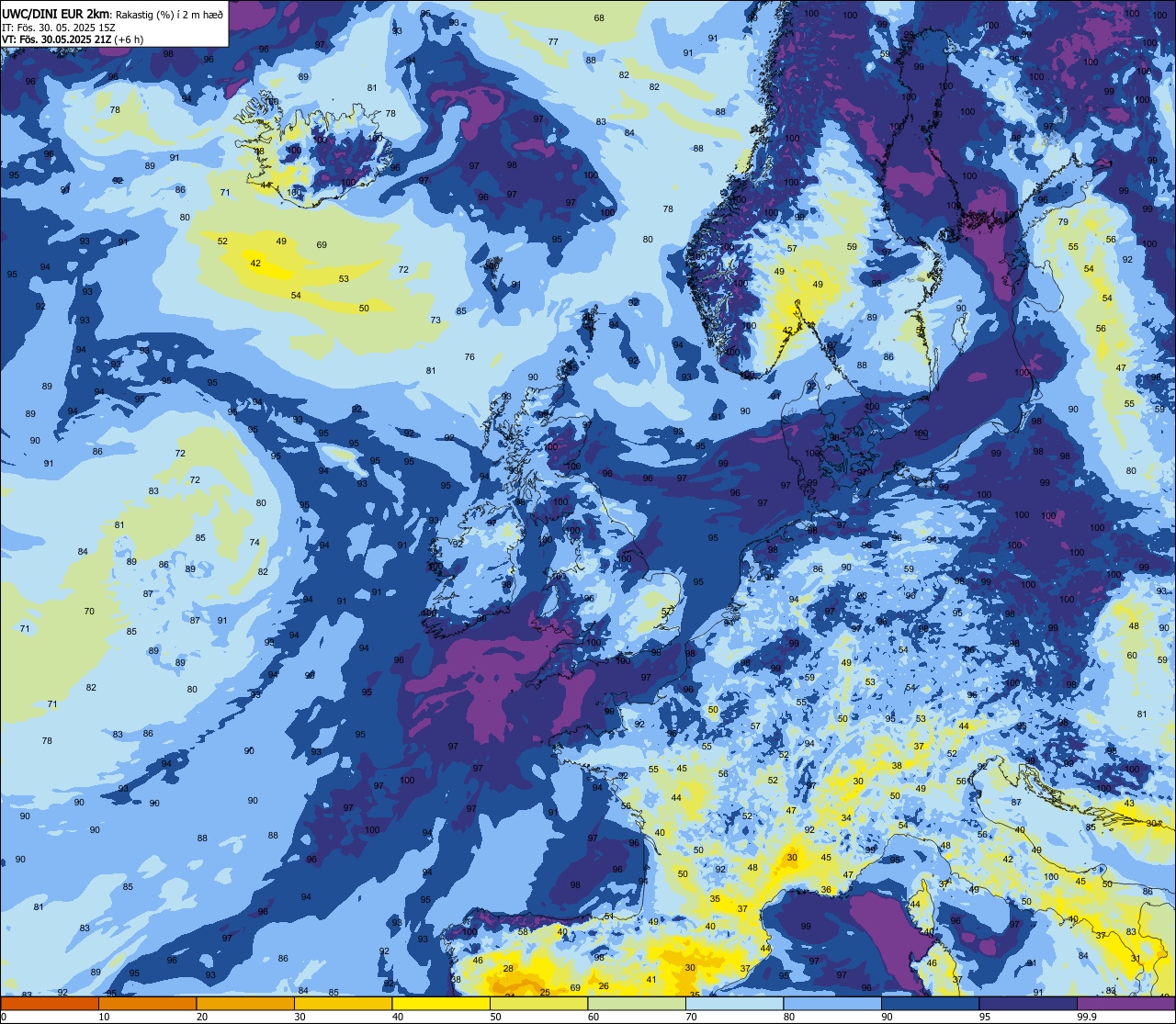The image size is (1176, 1024).
Task: Click the legend label '20'
Action: pyautogui.click(x=202, y=1017)
